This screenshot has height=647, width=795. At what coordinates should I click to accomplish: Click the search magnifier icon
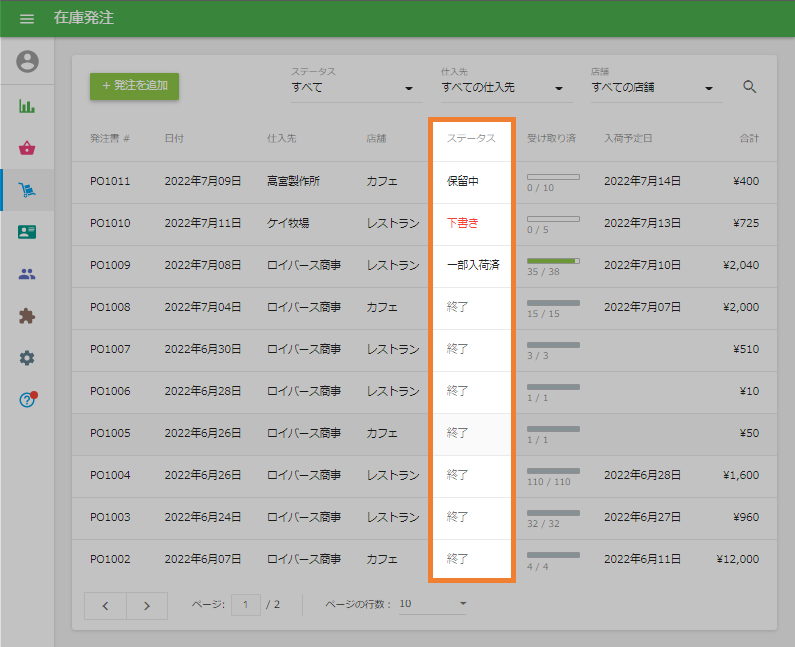pyautogui.click(x=750, y=87)
